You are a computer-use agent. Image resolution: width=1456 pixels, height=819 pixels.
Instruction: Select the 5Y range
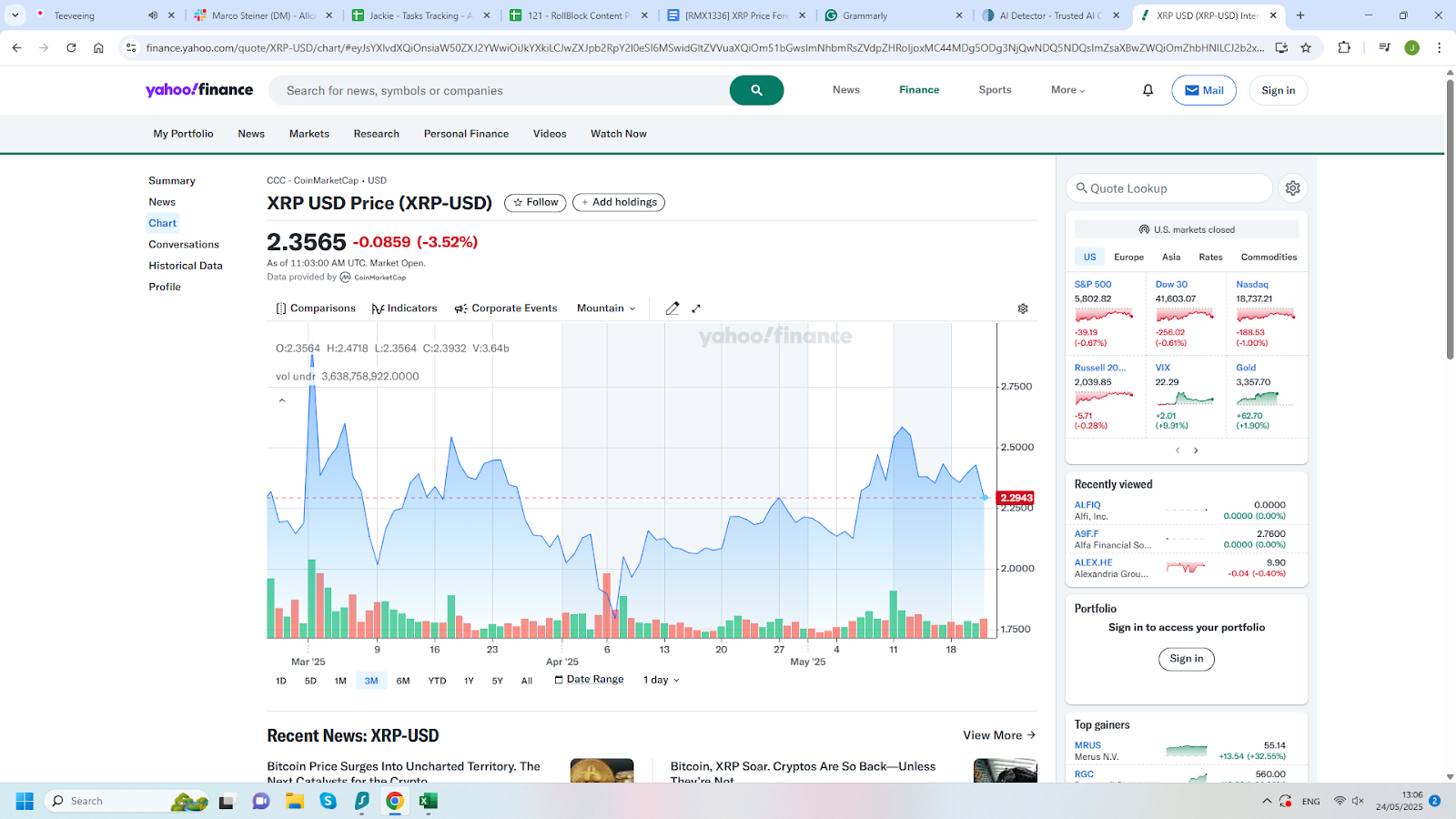pos(497,681)
